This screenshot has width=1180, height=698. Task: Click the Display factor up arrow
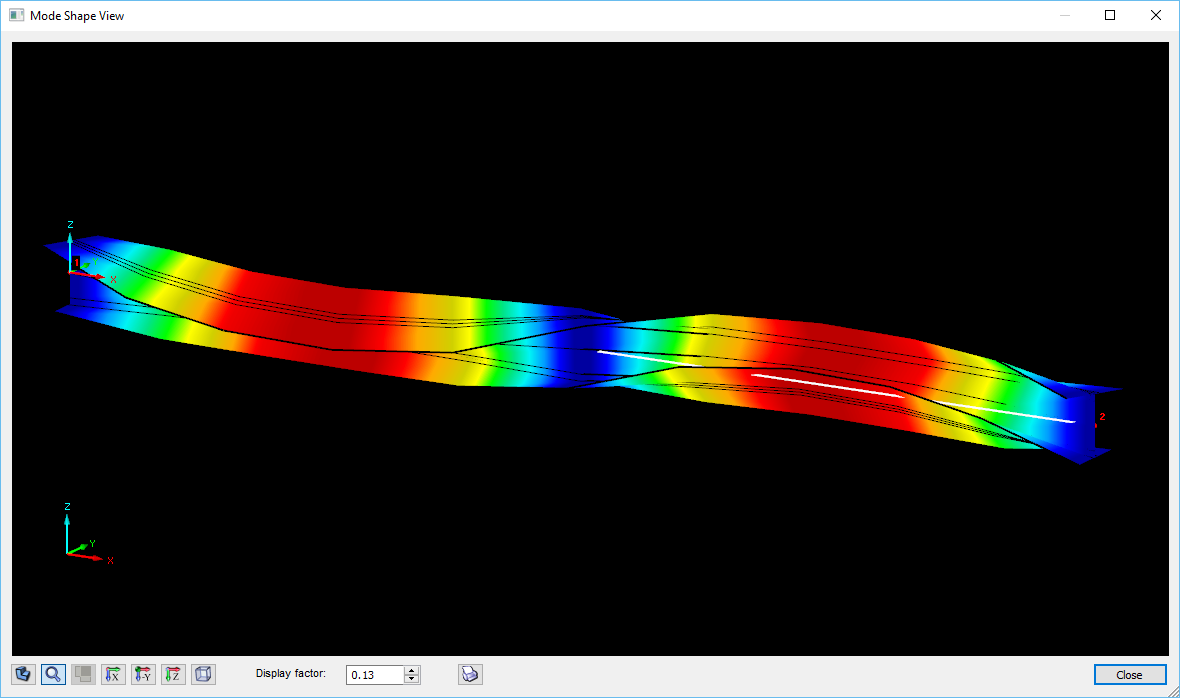click(x=411, y=669)
